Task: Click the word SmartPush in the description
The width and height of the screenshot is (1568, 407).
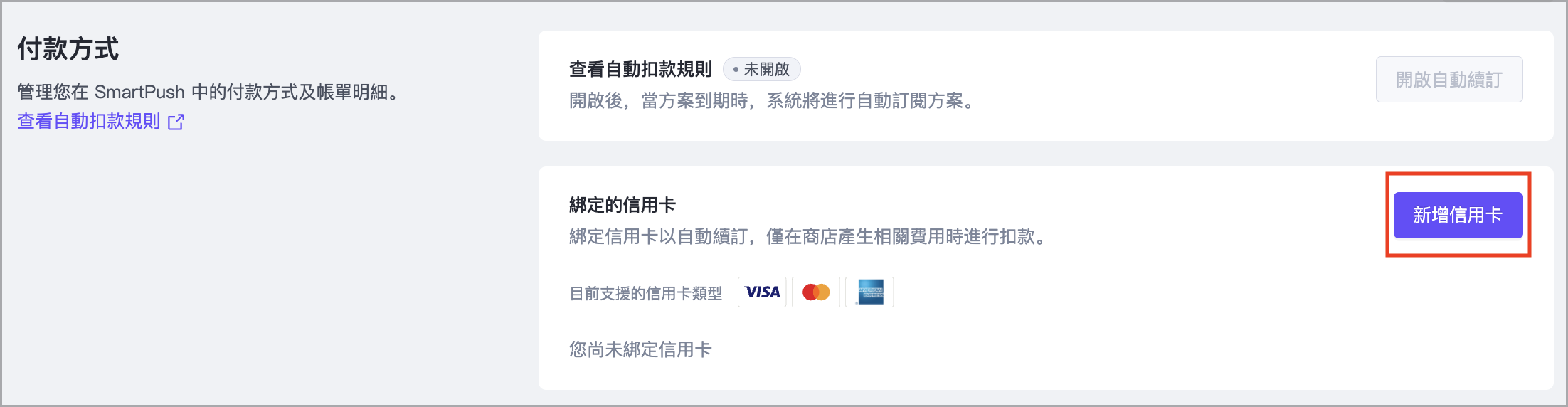Action: [139, 92]
